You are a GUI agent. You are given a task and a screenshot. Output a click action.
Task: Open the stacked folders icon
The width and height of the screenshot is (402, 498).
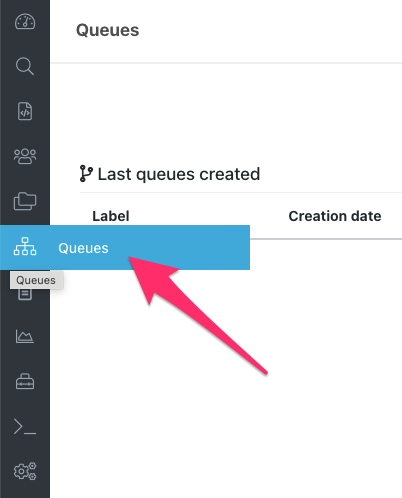click(25, 201)
